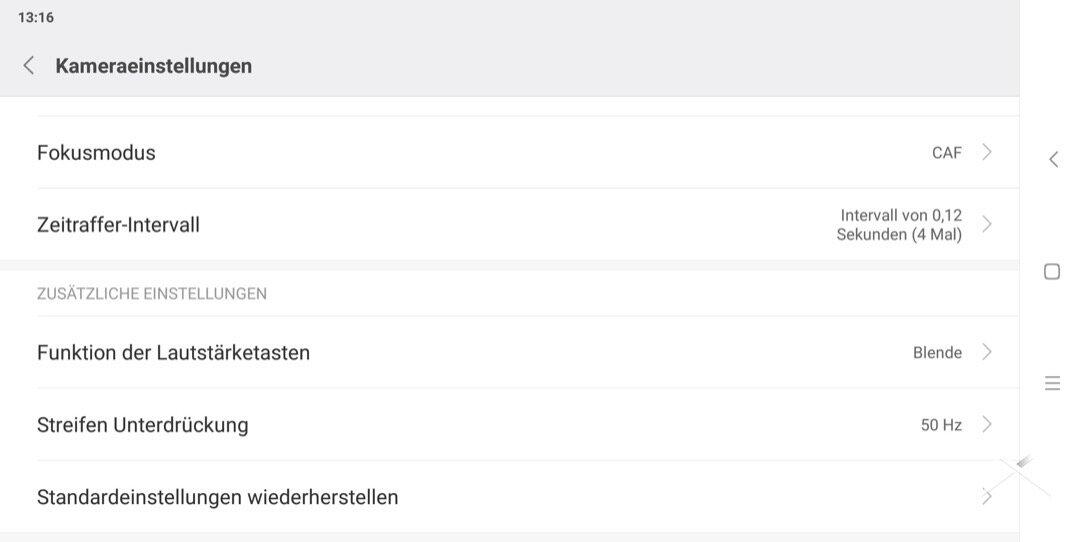Click the Kameraeinstellungen page title
The width and height of the screenshot is (1085, 542).
154,66
